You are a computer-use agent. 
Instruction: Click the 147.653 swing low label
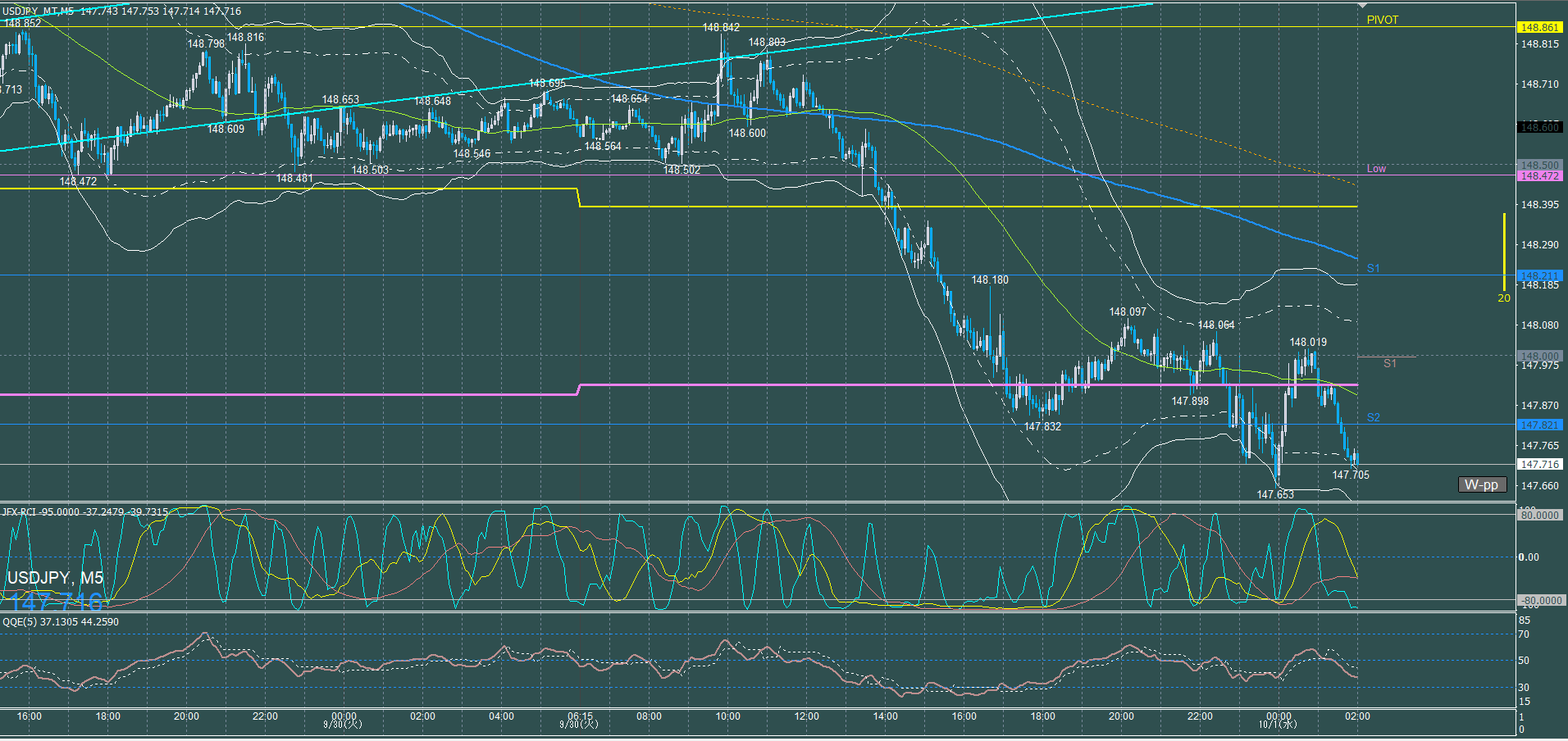[1275, 494]
